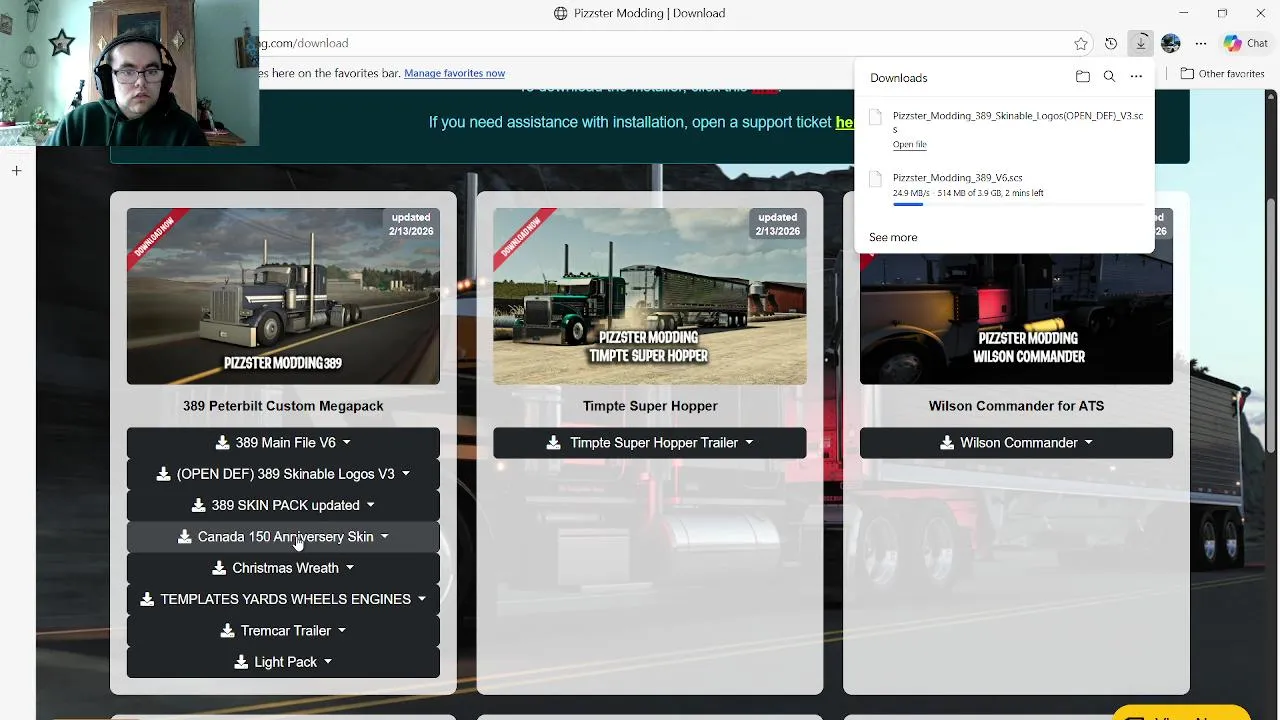The image size is (1280, 720).
Task: Open Other favorites folder
Action: coord(1222,73)
